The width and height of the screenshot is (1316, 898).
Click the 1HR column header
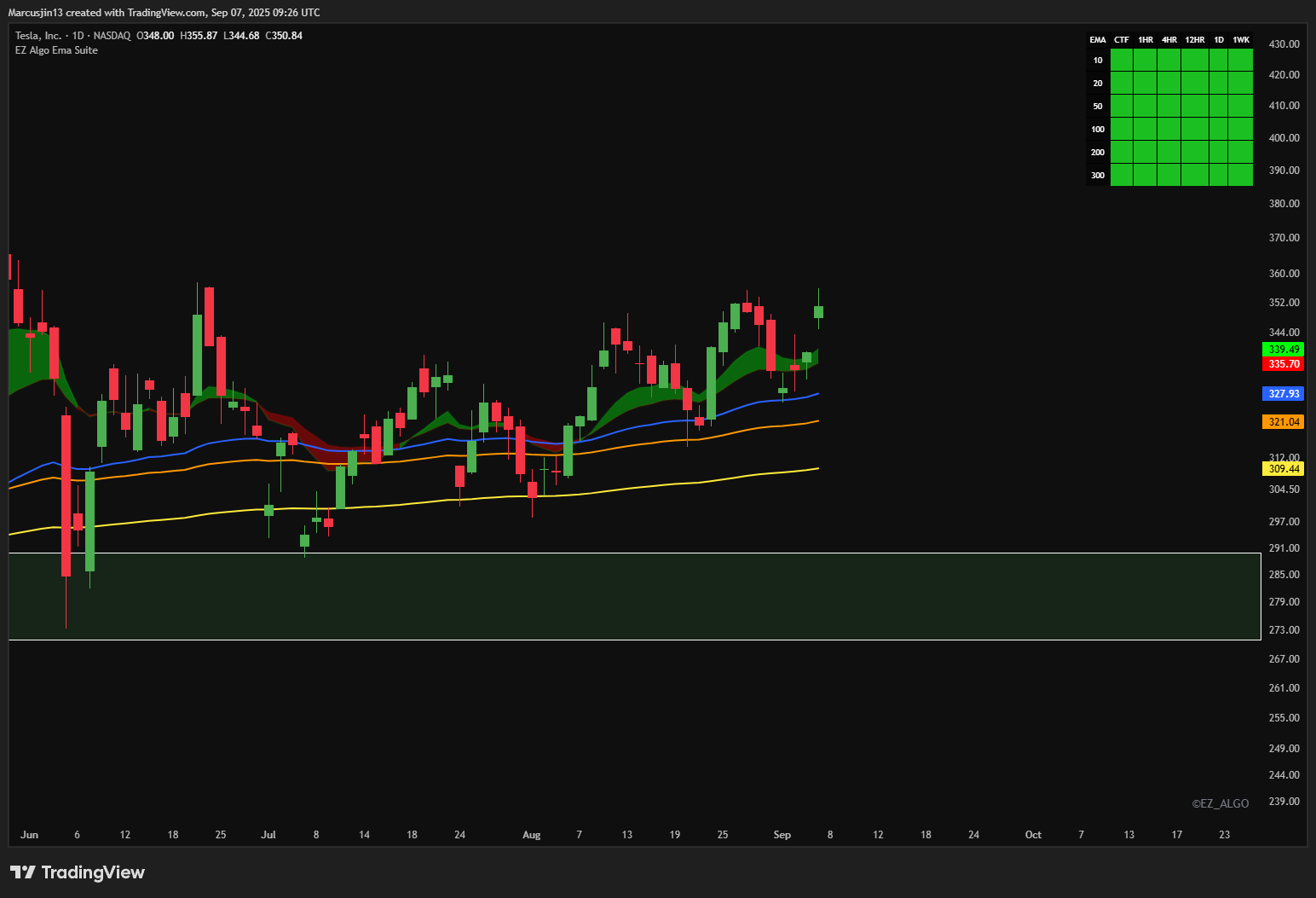tap(1146, 40)
